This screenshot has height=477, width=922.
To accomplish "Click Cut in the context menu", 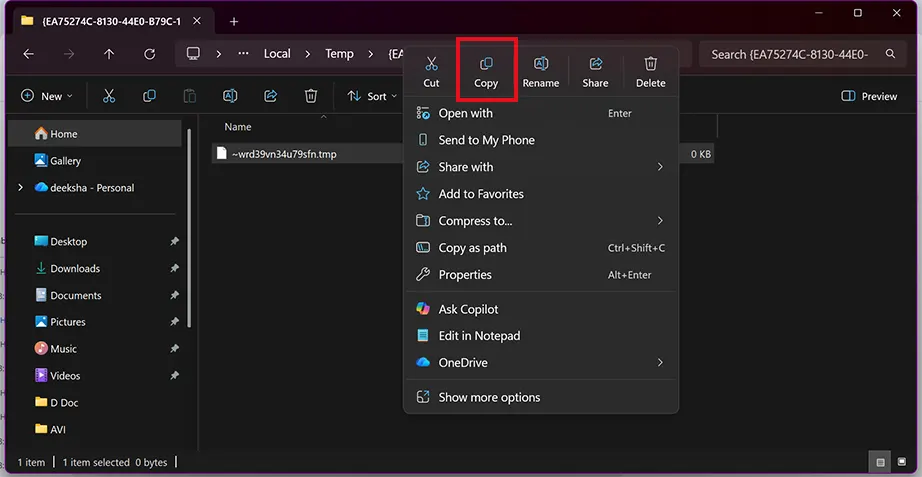I will tap(431, 72).
